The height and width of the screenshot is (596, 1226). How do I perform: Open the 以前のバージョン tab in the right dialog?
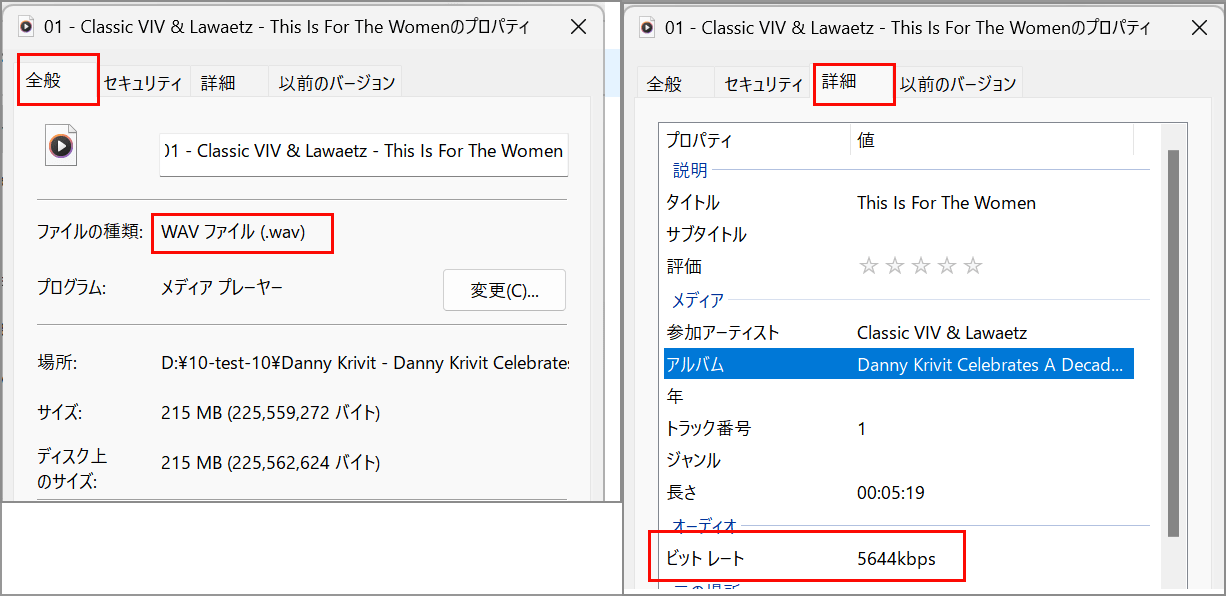point(958,84)
